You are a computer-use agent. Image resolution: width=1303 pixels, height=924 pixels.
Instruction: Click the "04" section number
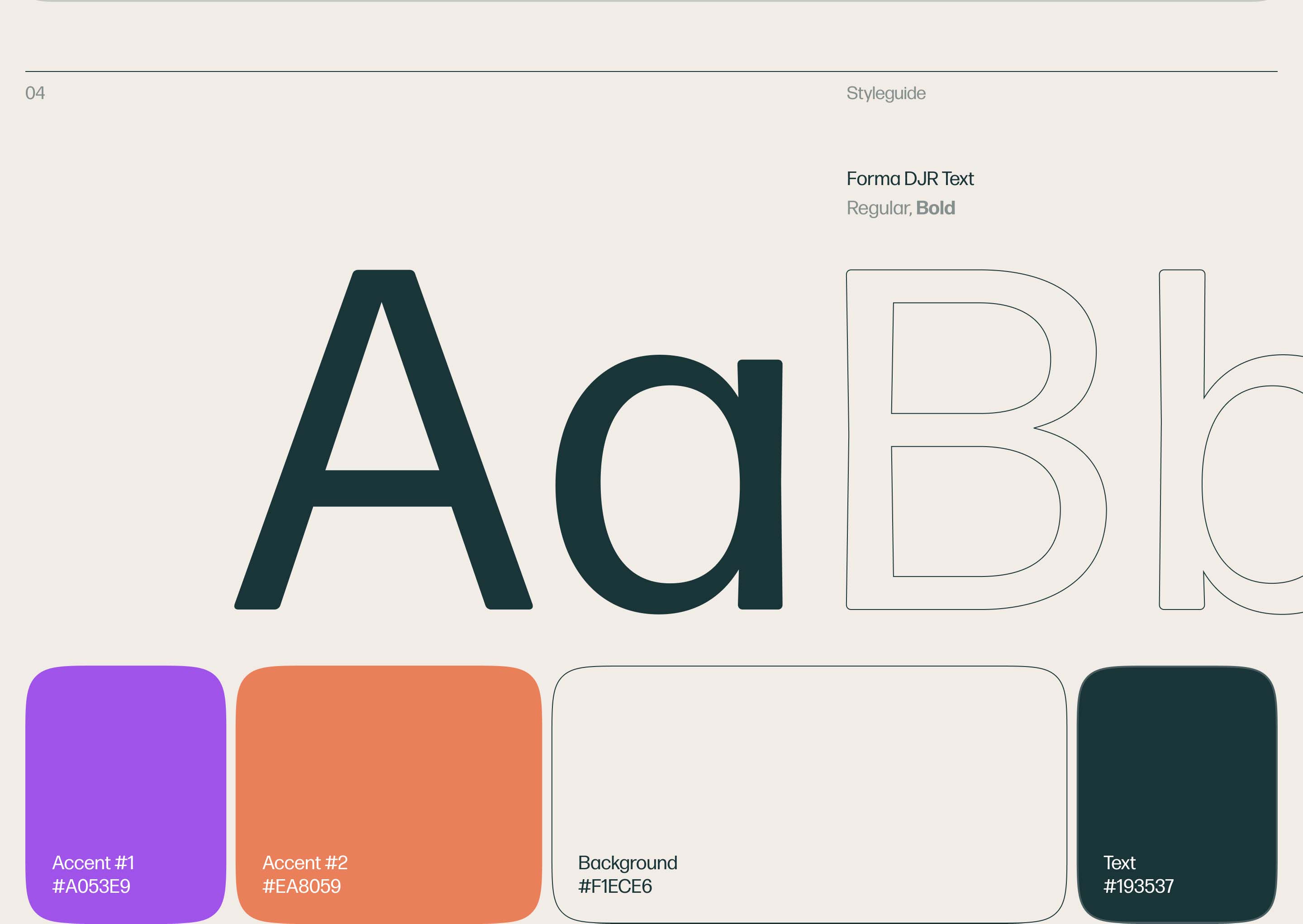35,93
